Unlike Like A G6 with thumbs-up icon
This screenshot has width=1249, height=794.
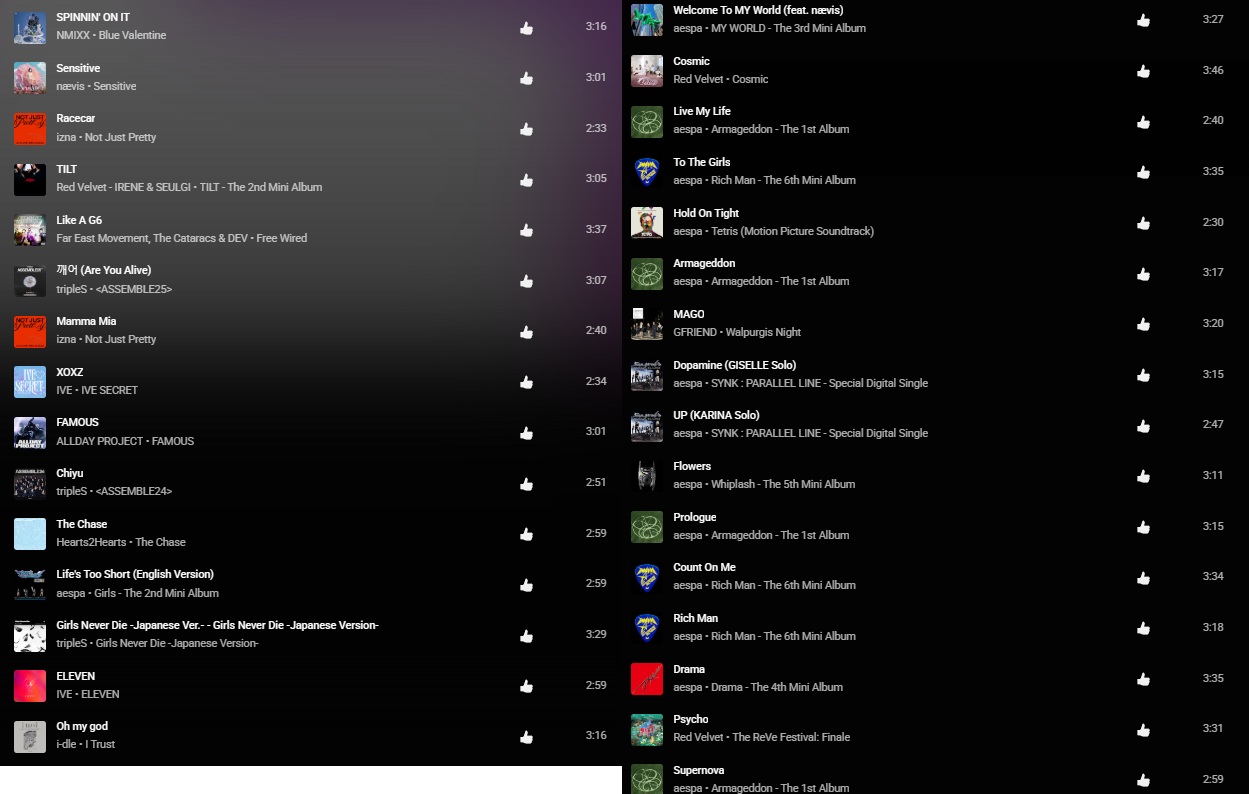click(x=526, y=230)
